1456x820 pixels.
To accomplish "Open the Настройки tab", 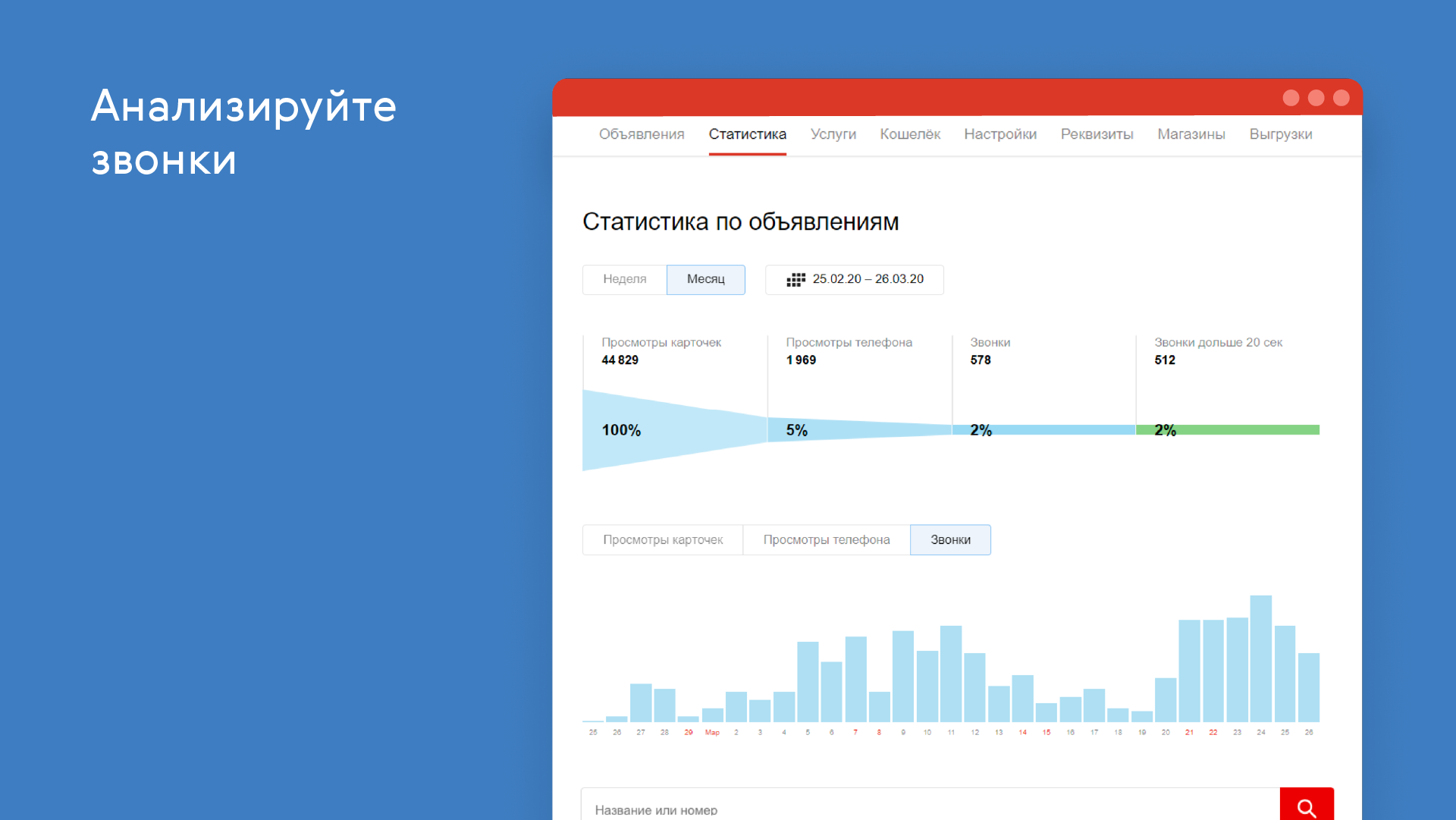I will pos(1000,134).
